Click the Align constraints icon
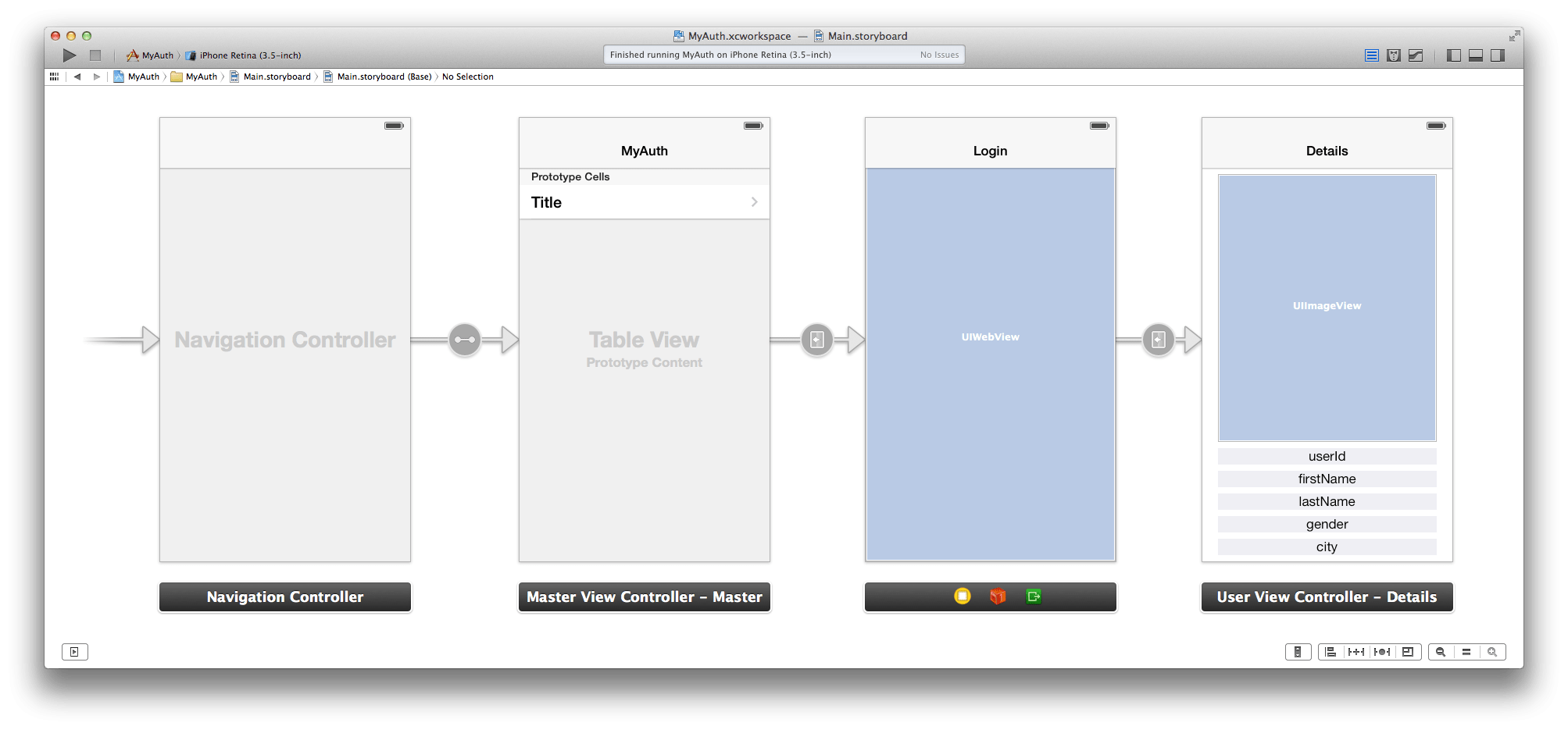 [1330, 651]
